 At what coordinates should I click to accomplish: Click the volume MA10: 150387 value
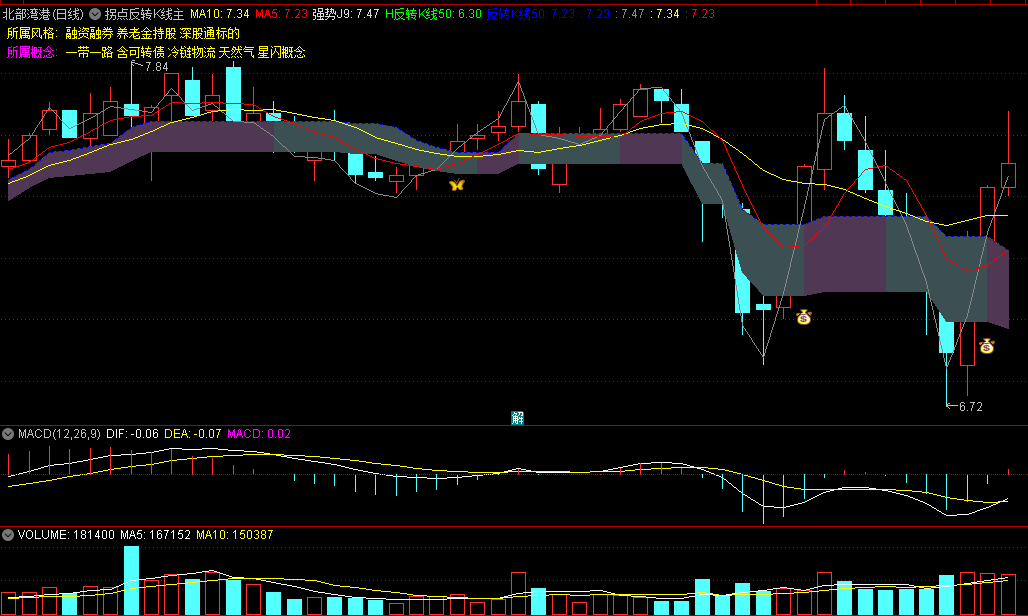point(235,535)
